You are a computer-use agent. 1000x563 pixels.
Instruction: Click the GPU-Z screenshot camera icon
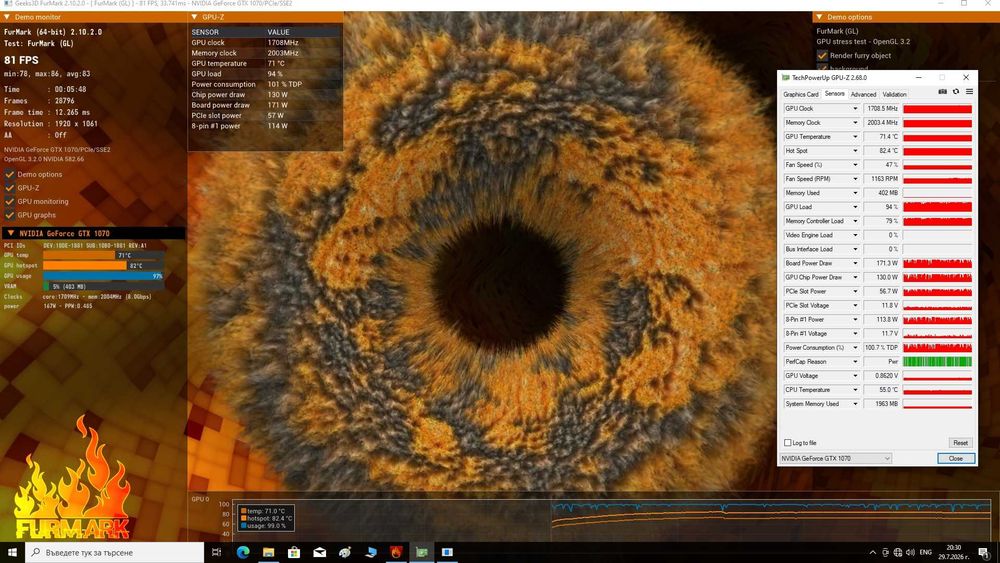[x=943, y=92]
